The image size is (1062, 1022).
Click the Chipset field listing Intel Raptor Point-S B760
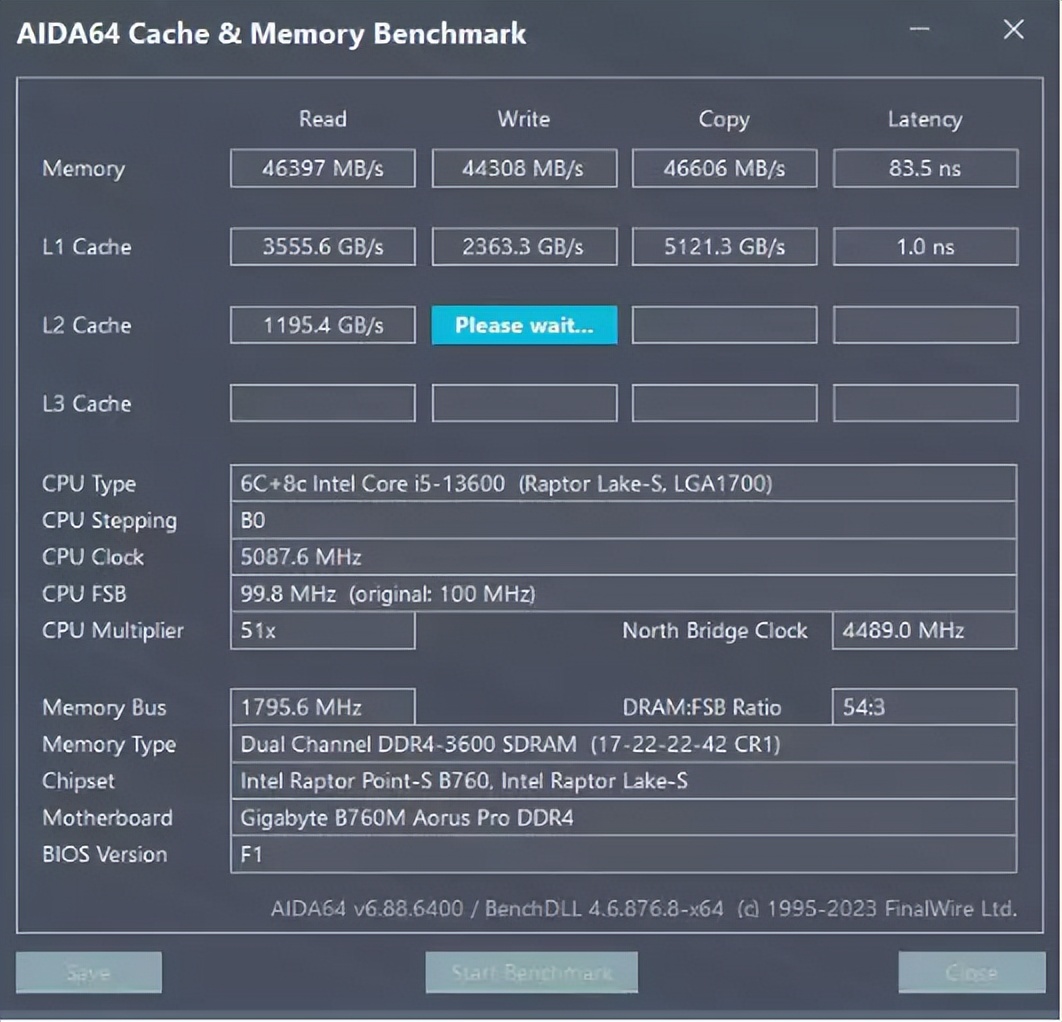(622, 781)
